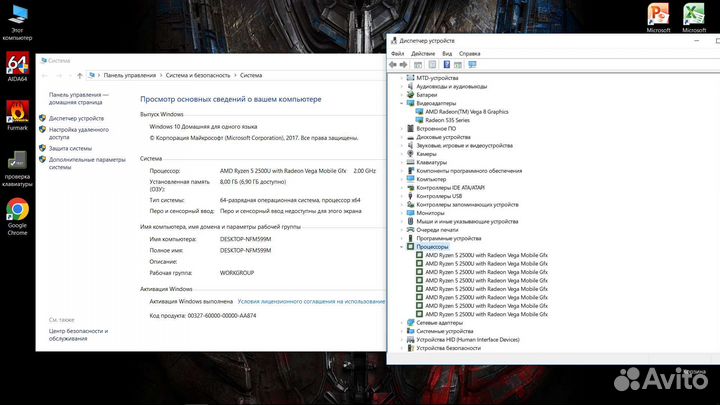Collapse the Процессоры node

(x=402, y=247)
